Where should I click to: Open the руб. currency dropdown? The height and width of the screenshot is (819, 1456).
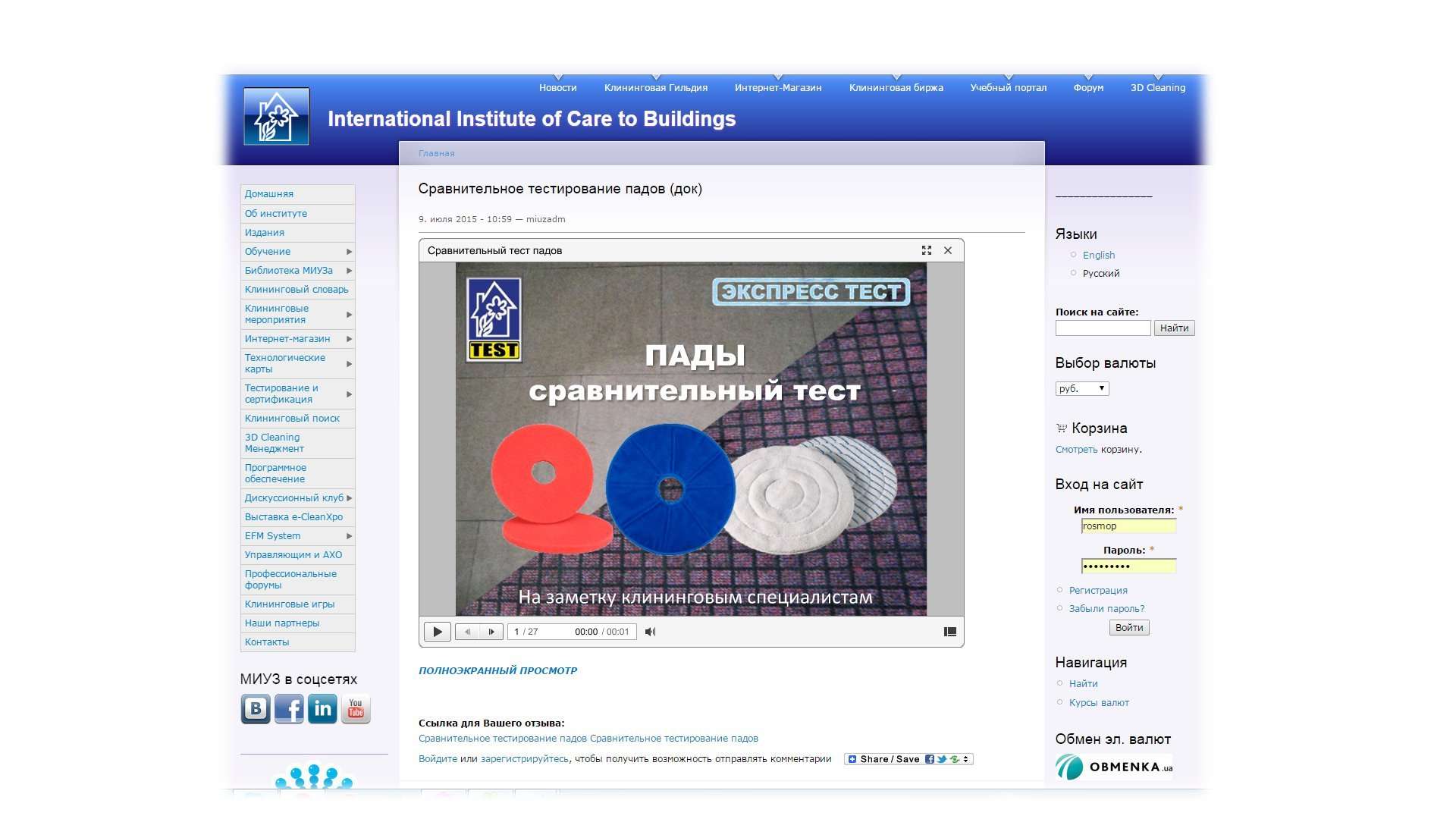[1082, 388]
